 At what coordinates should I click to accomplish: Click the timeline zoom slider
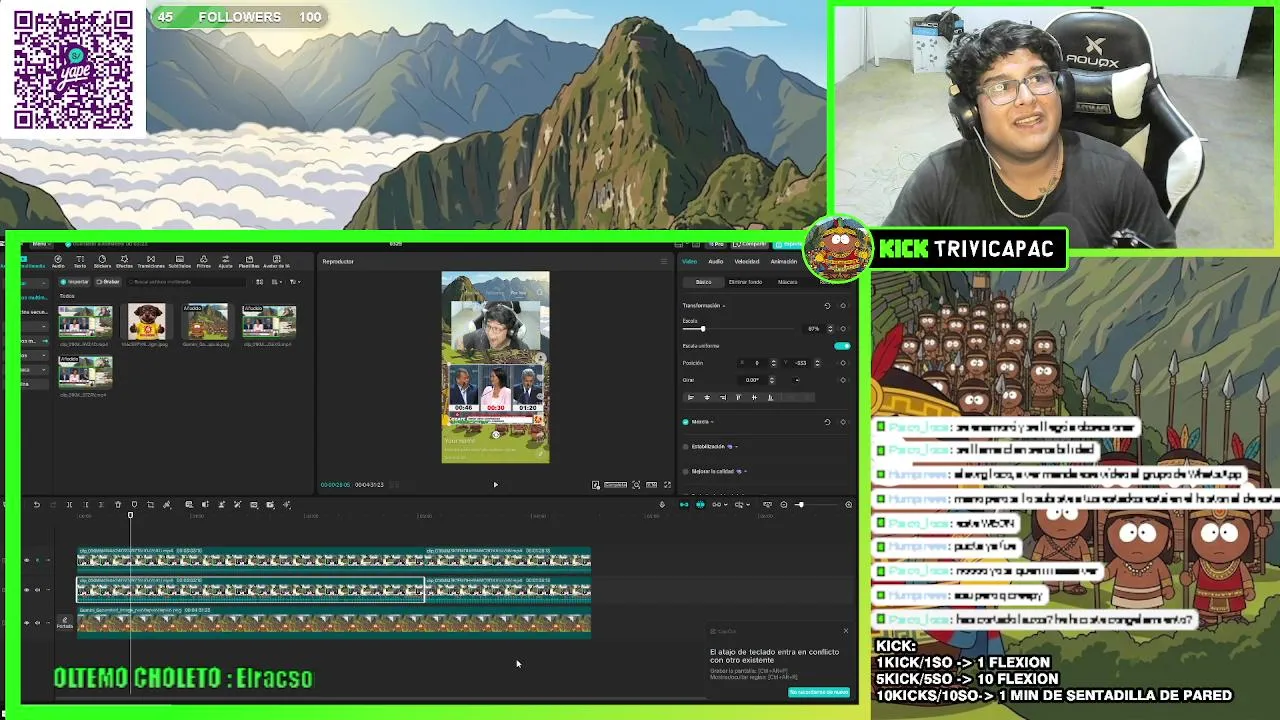tap(817, 505)
